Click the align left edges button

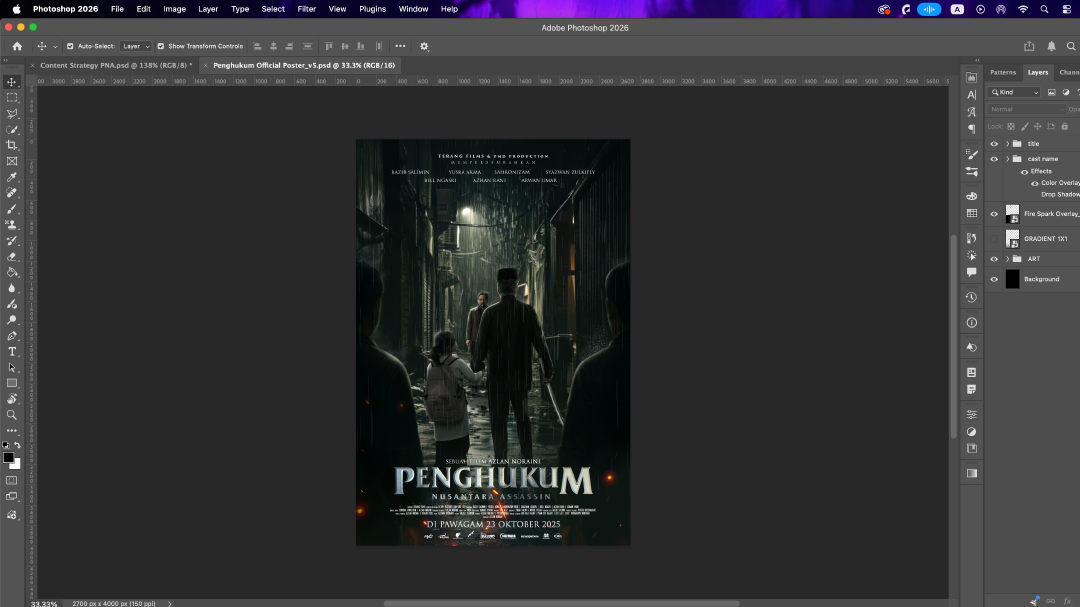coord(258,46)
